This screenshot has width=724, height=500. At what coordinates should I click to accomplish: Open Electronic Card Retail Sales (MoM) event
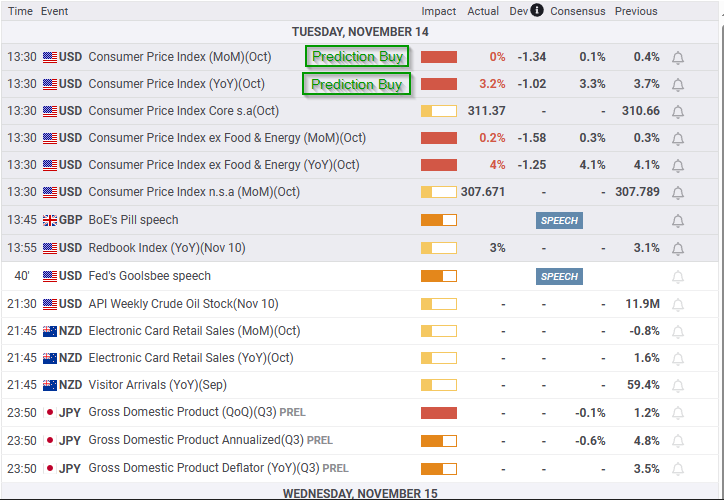tap(194, 331)
